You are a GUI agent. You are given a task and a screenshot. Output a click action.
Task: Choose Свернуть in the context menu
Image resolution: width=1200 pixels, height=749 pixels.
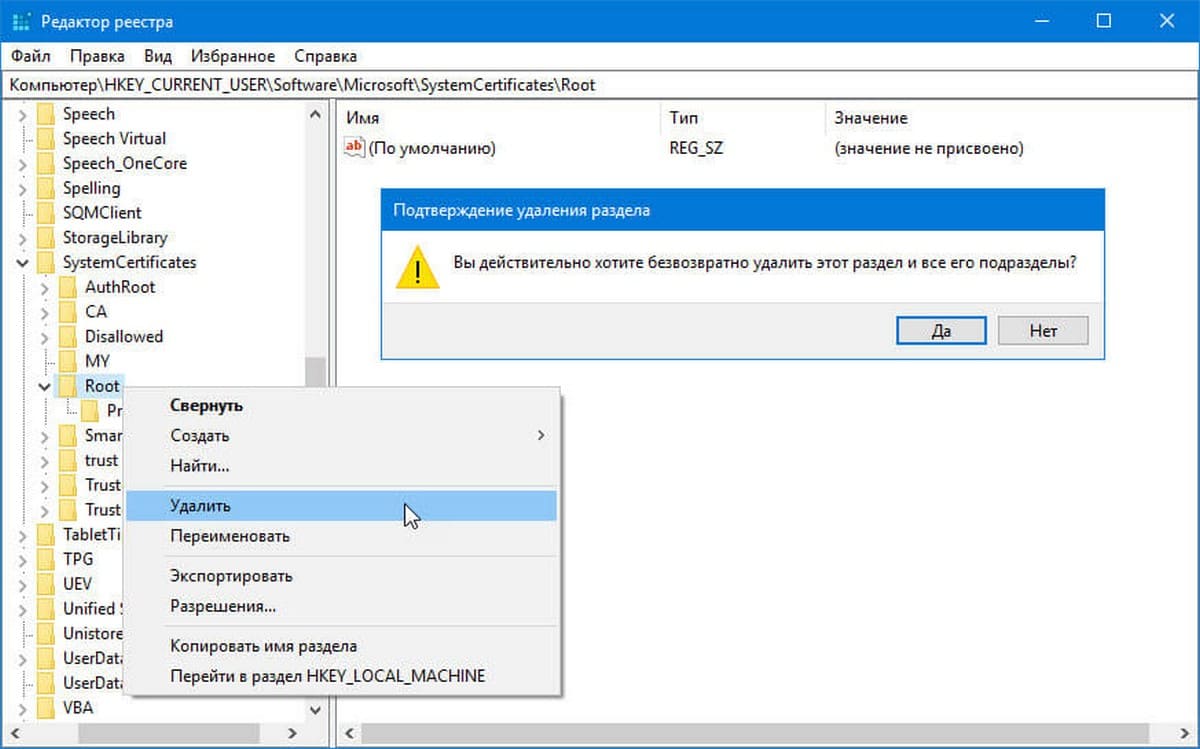(340, 406)
